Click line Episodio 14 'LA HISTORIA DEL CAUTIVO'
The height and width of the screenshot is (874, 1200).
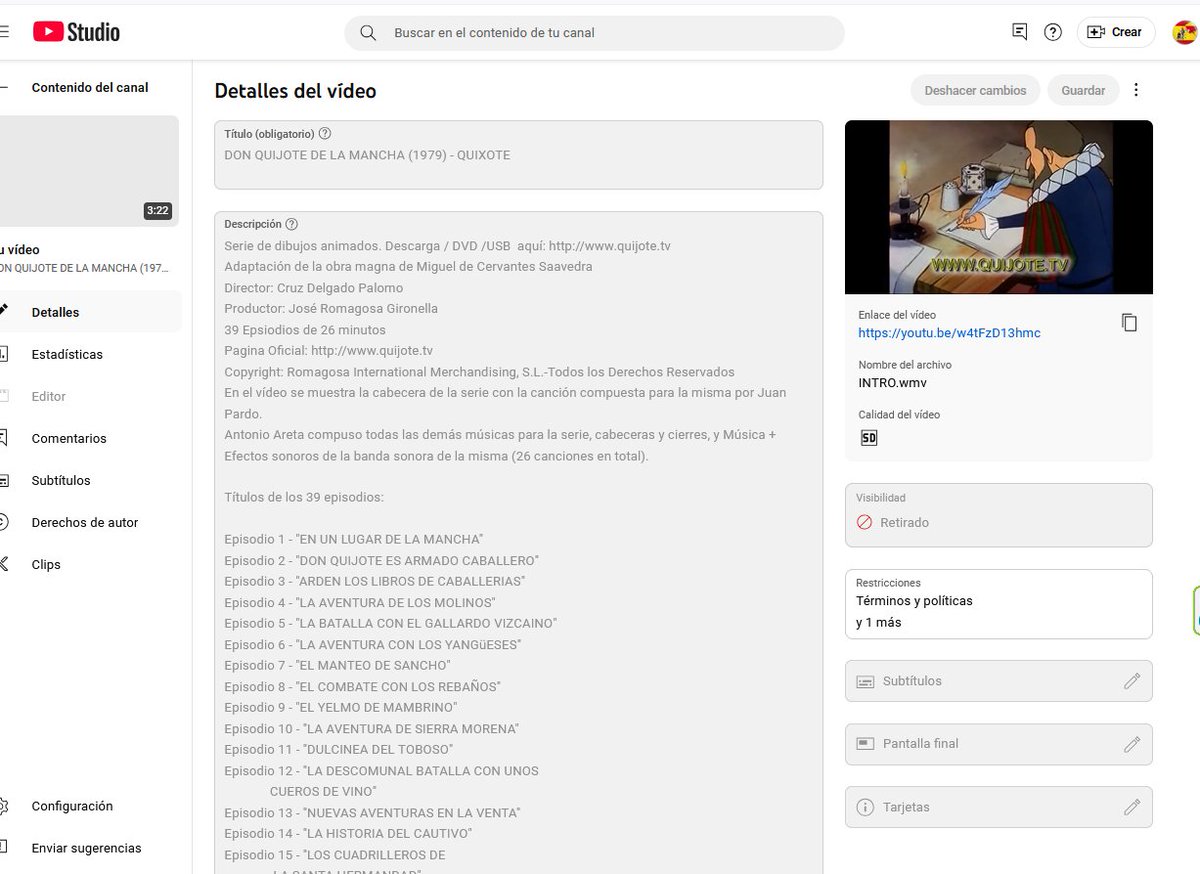click(348, 834)
